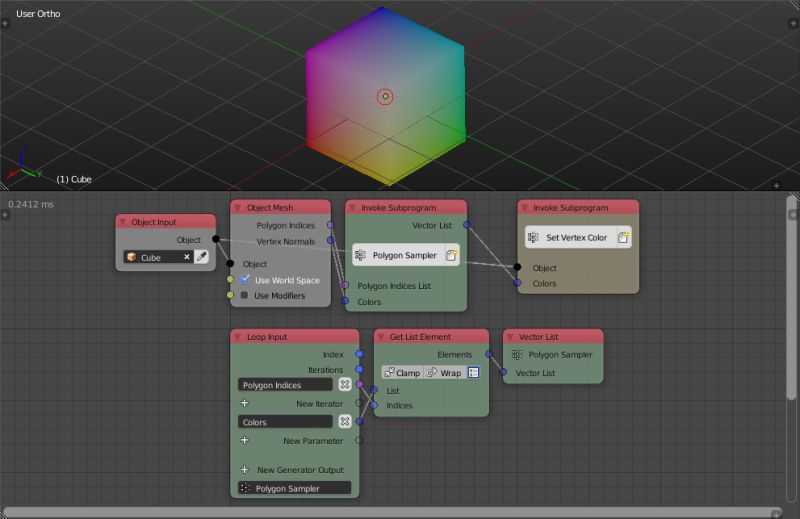Click the List input socket on Get List Element
The height and width of the screenshot is (519, 800).
[x=374, y=390]
